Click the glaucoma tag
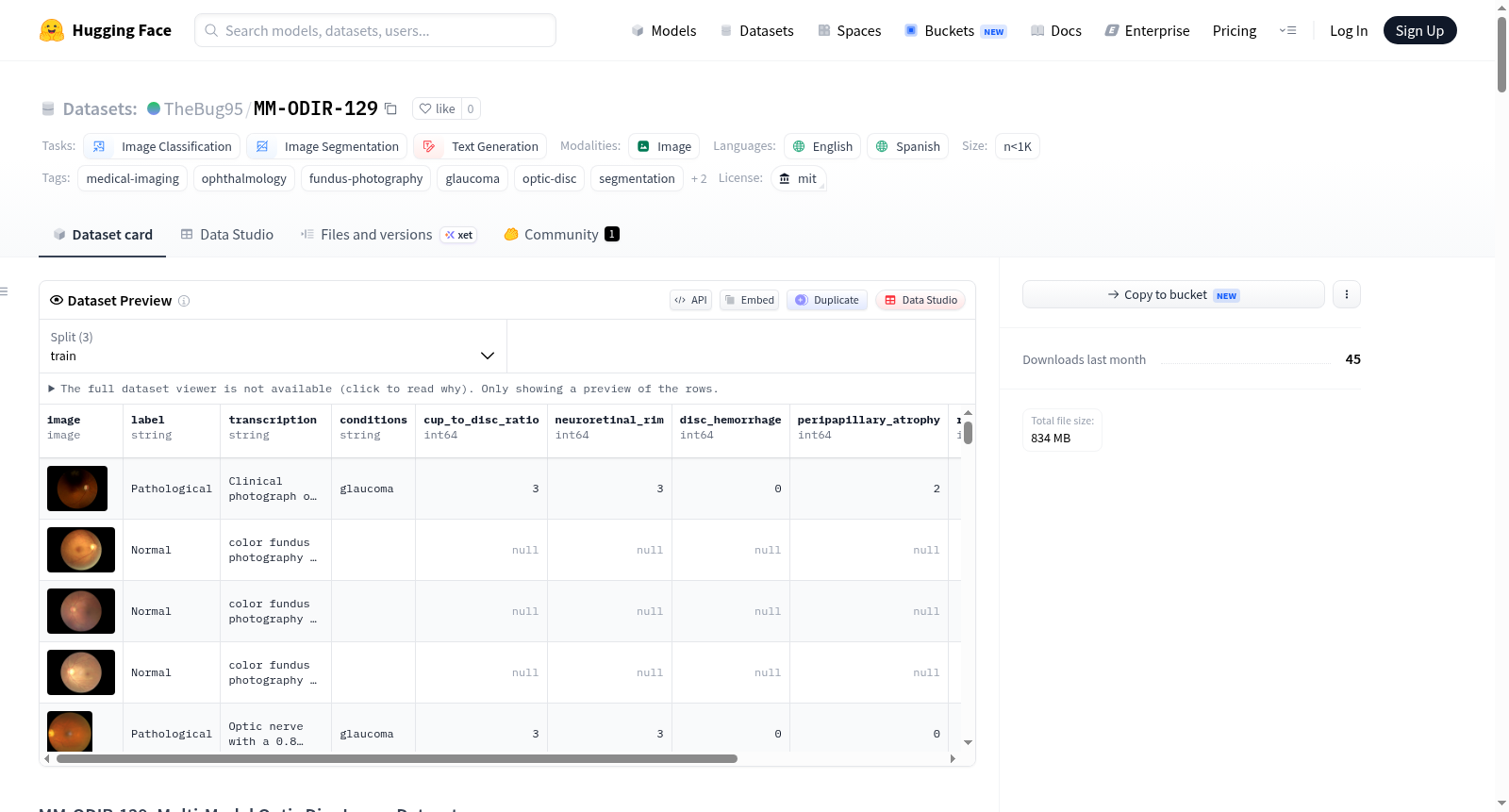This screenshot has width=1509, height=812. [x=473, y=178]
